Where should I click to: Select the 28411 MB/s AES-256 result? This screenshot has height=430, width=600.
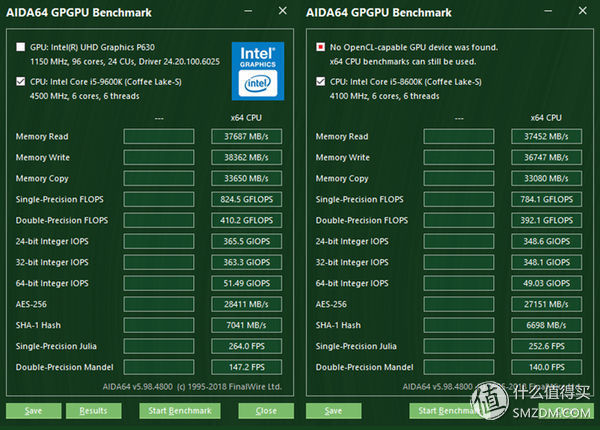tap(246, 305)
